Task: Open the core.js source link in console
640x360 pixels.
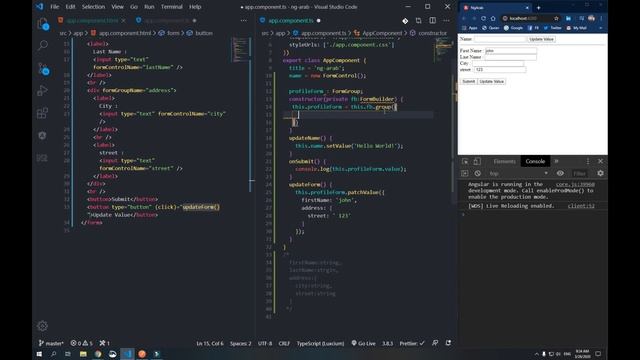Action: click(575, 184)
